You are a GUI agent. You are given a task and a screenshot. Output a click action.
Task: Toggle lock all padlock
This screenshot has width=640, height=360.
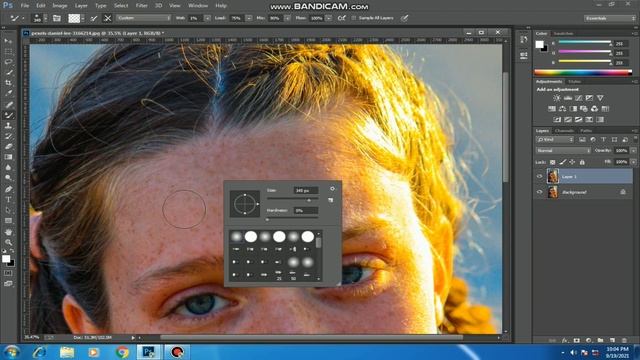click(582, 162)
